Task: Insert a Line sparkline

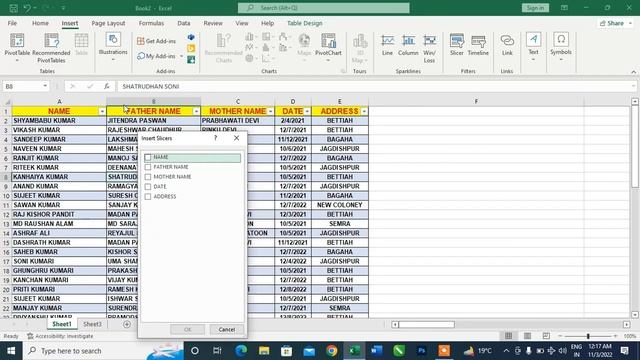Action: point(387,46)
